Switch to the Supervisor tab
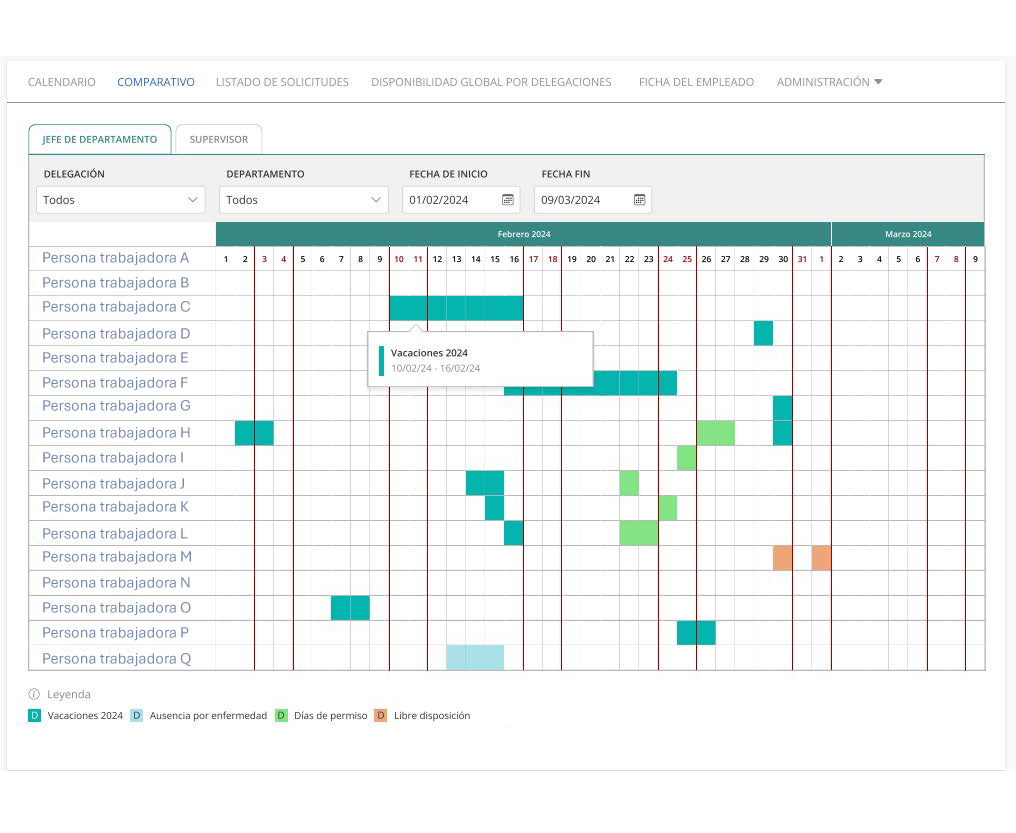 [x=218, y=140]
